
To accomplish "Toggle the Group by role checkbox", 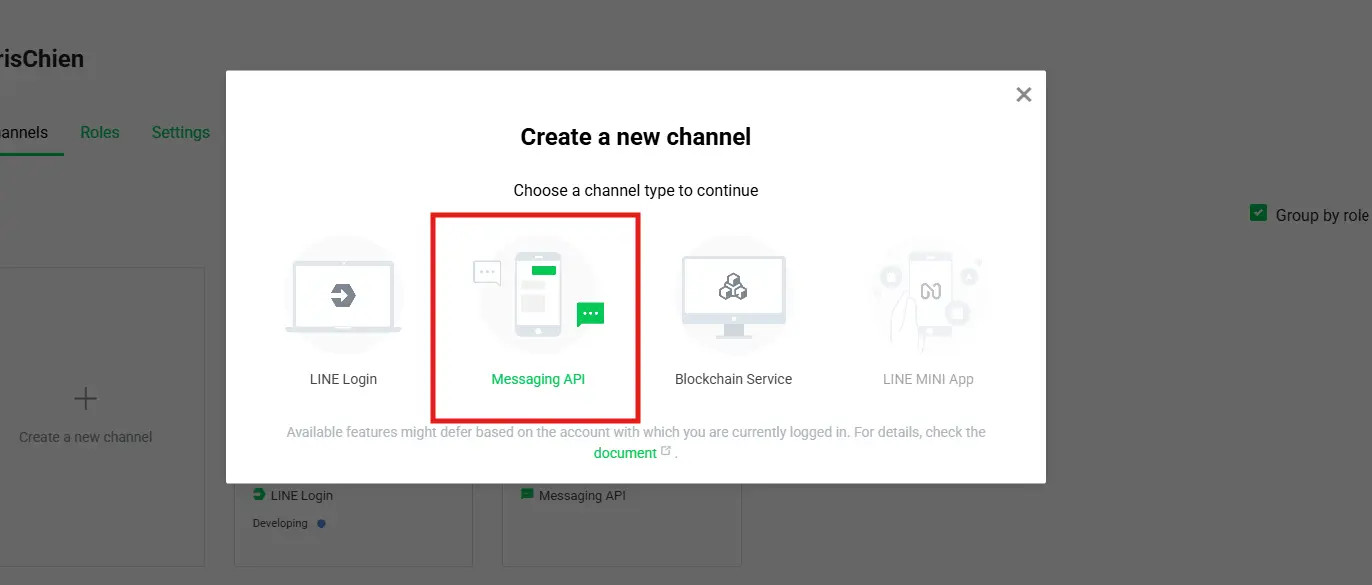I will click(x=1258, y=214).
